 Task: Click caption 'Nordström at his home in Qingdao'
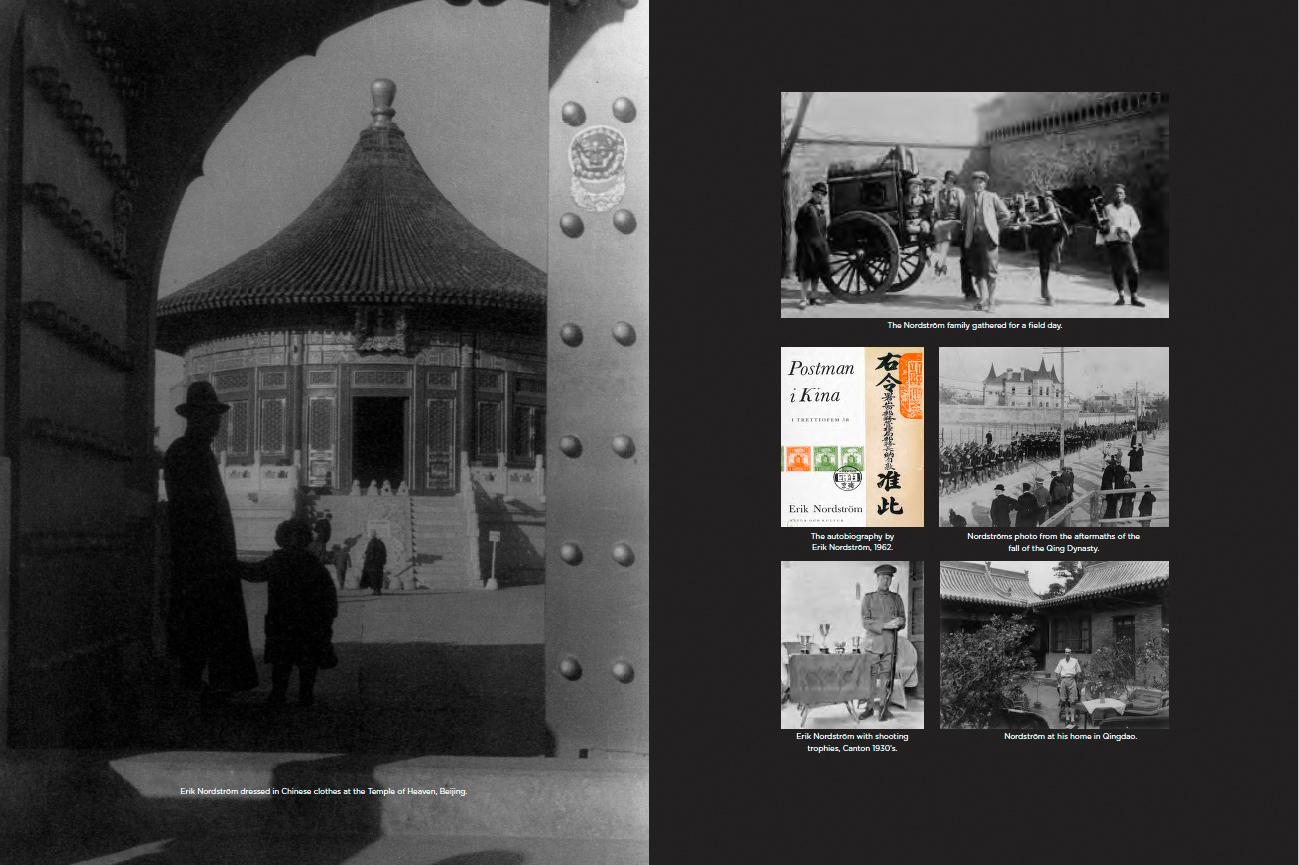tap(1070, 737)
